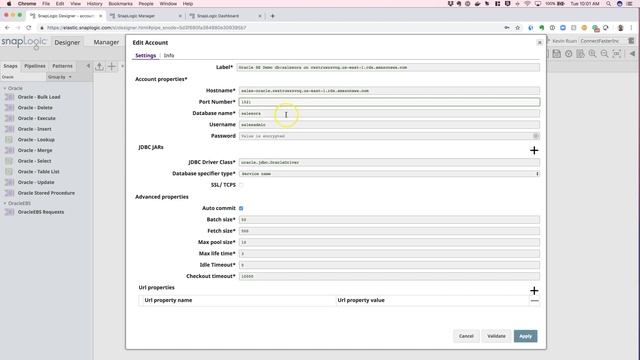Click the Port Number field

tap(389, 102)
